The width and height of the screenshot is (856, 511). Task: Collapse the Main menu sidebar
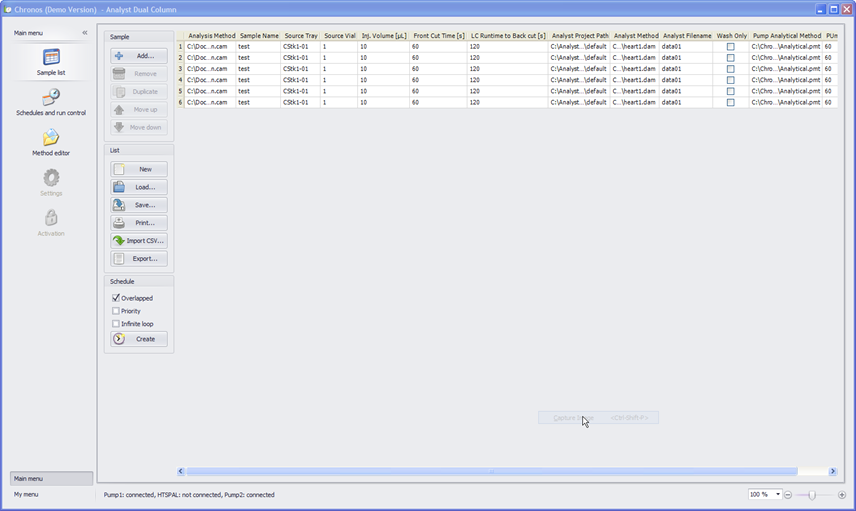pyautogui.click(x=85, y=33)
